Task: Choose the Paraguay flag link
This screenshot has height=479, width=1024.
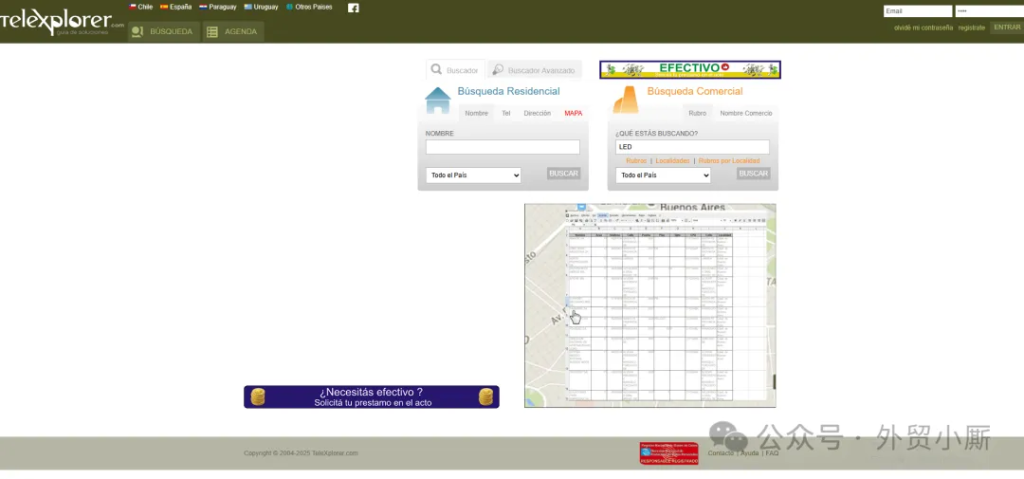Action: (218, 7)
